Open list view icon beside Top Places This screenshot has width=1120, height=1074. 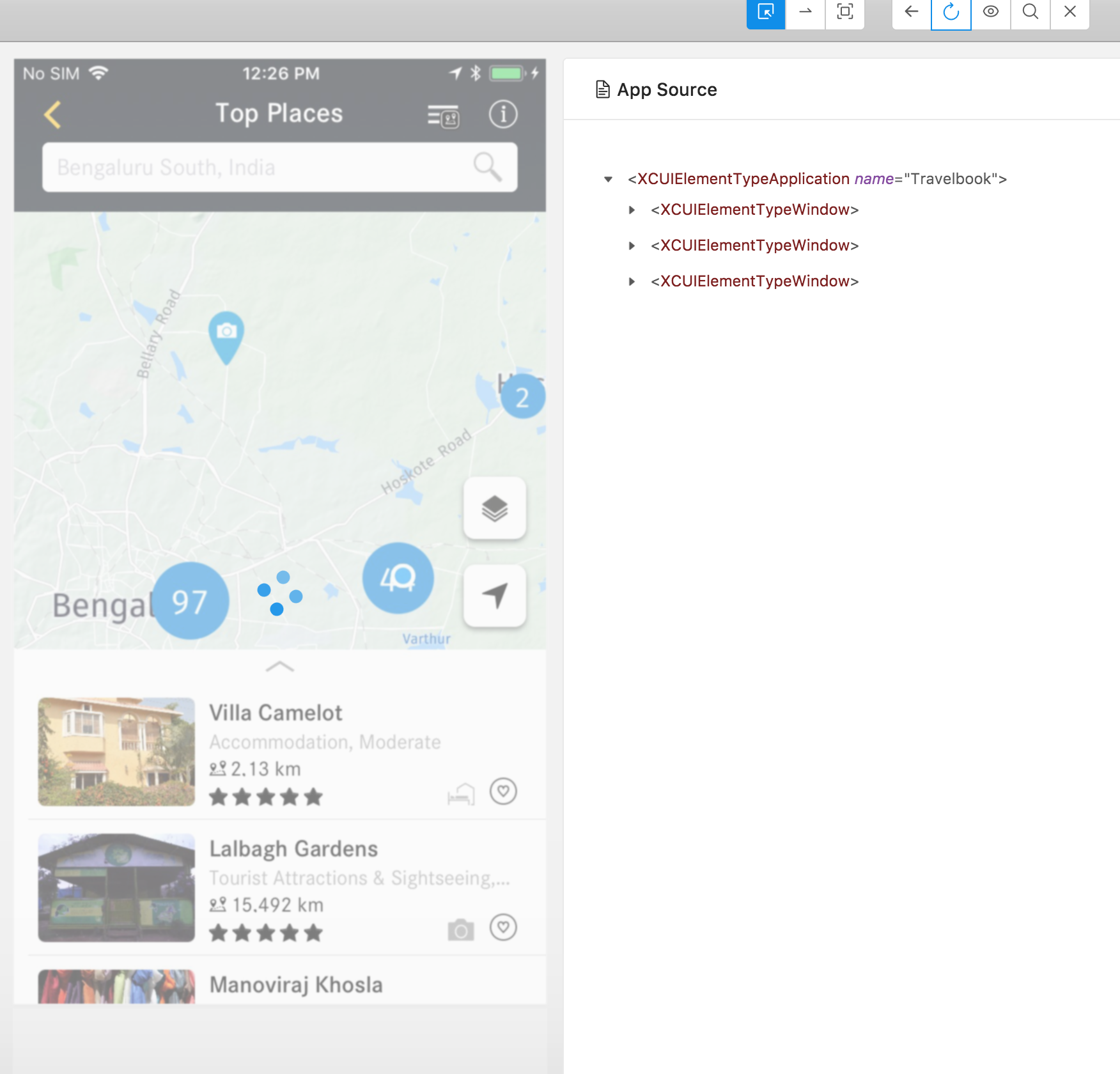pyautogui.click(x=443, y=116)
